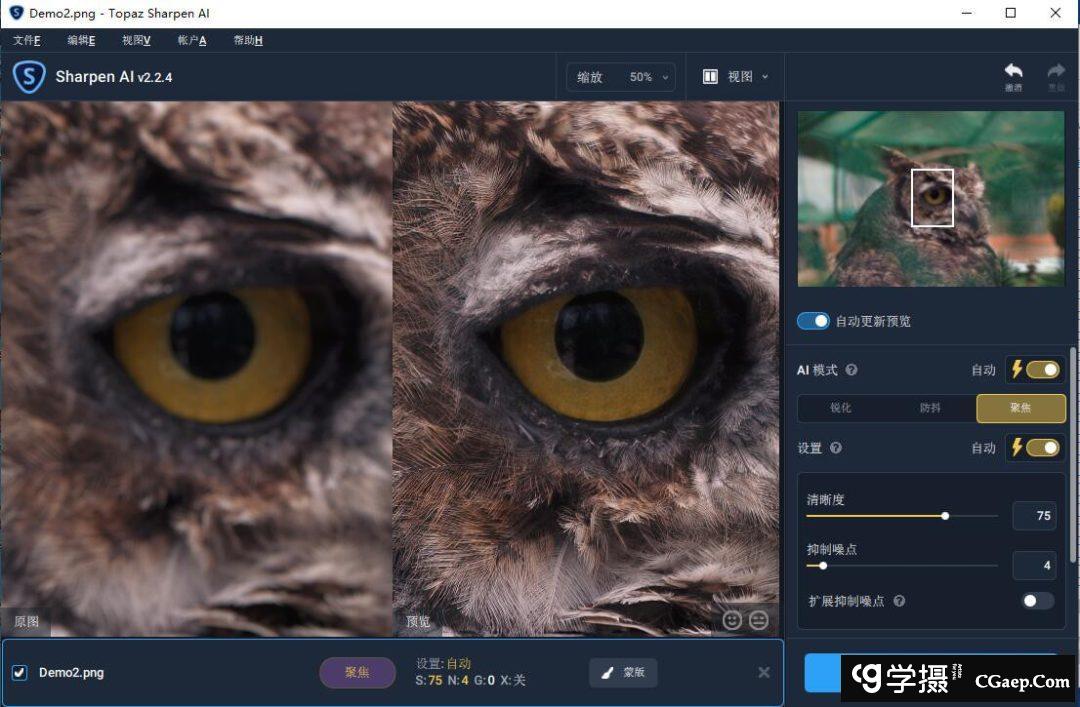The height and width of the screenshot is (707, 1080).
Task: Uncheck the Demo2.png checkbox
Action: pos(19,672)
